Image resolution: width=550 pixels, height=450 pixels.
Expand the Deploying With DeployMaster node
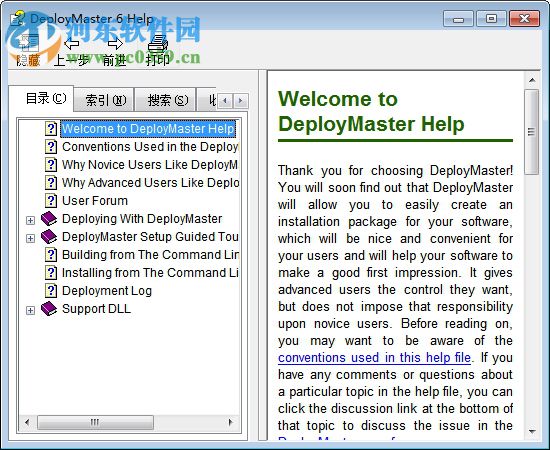(x=31, y=220)
